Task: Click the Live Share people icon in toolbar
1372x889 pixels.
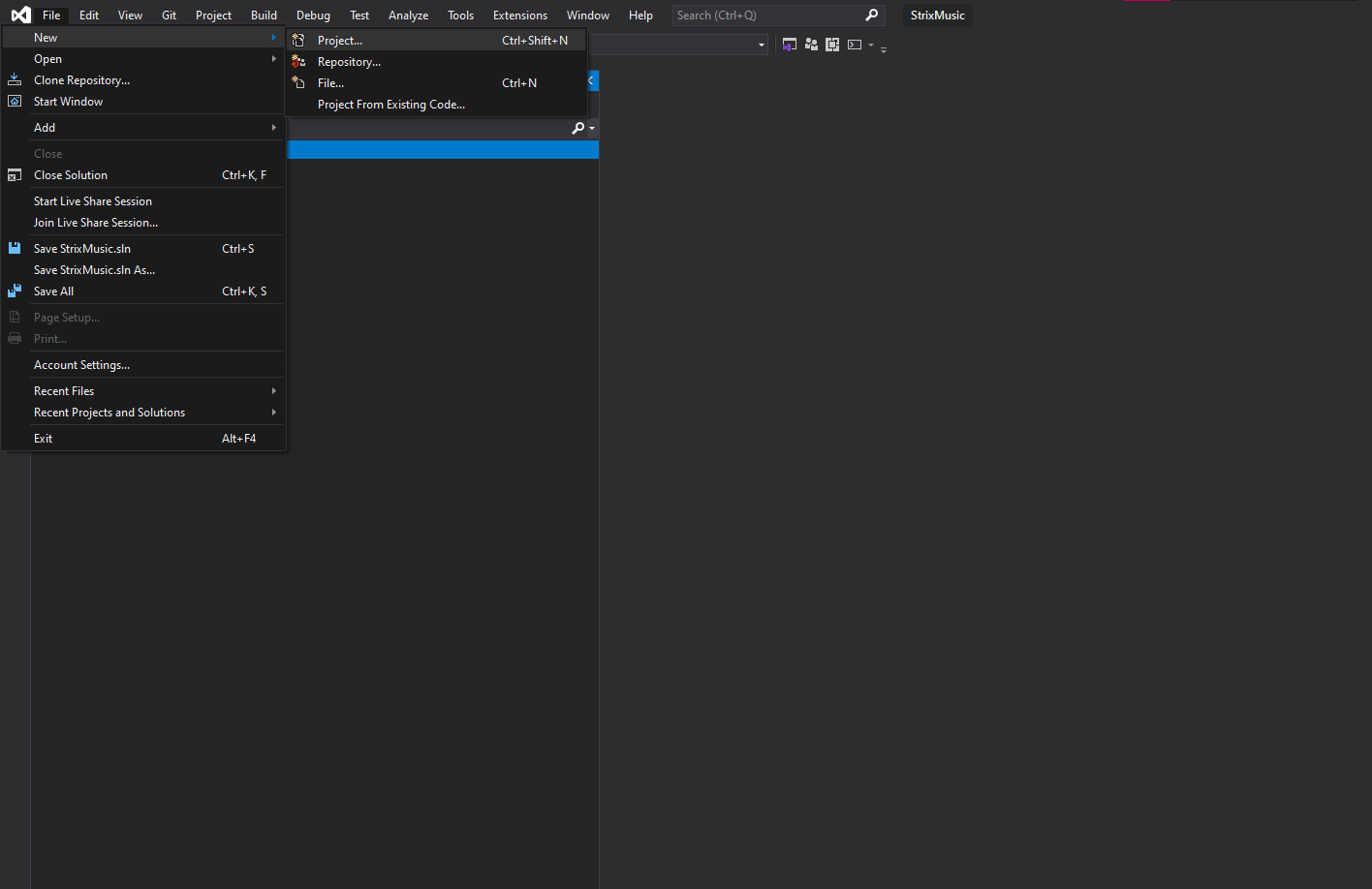Action: [x=811, y=45]
